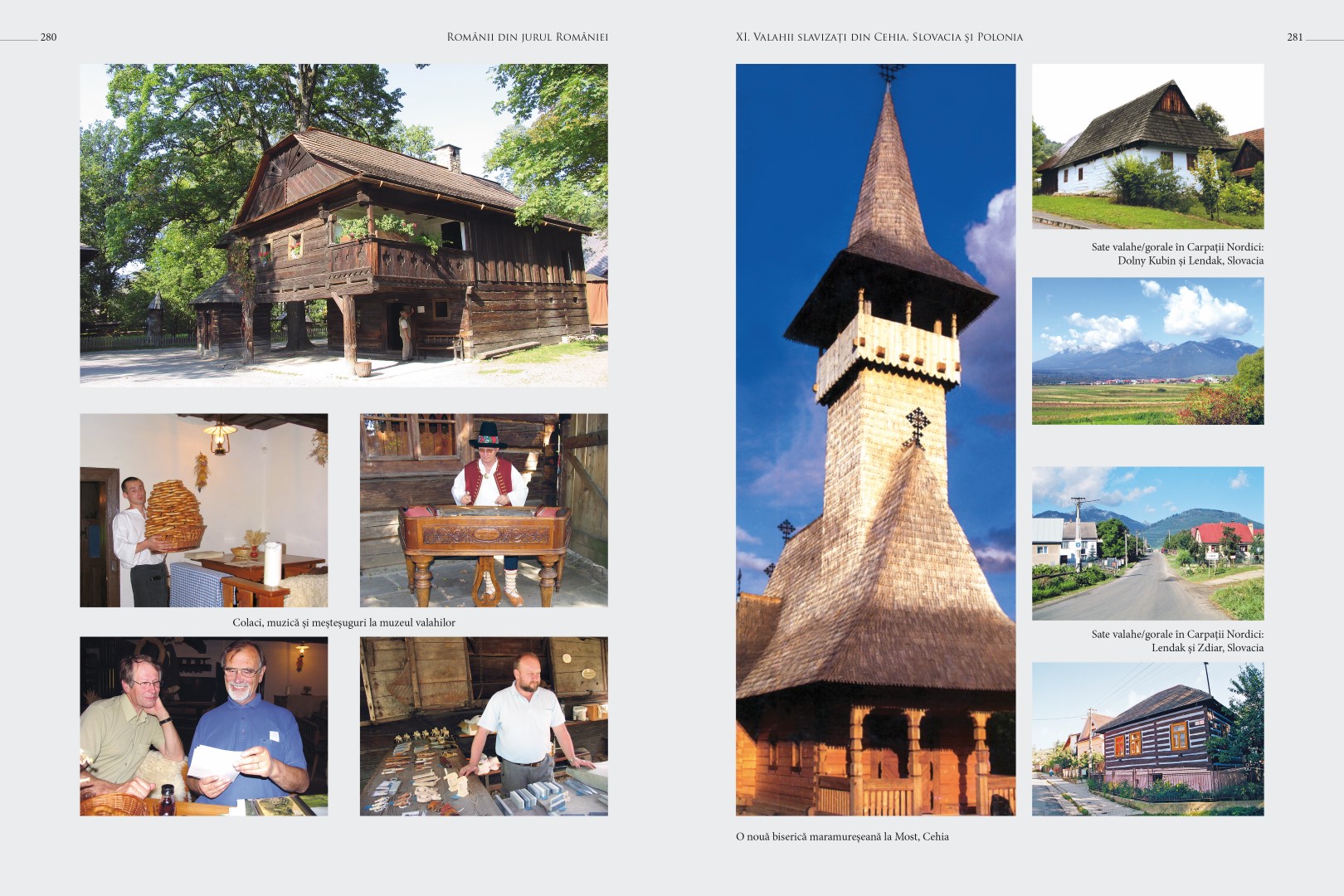This screenshot has width=1344, height=896.
Task: Open the village road photo with red roof
Action: 1147,543
